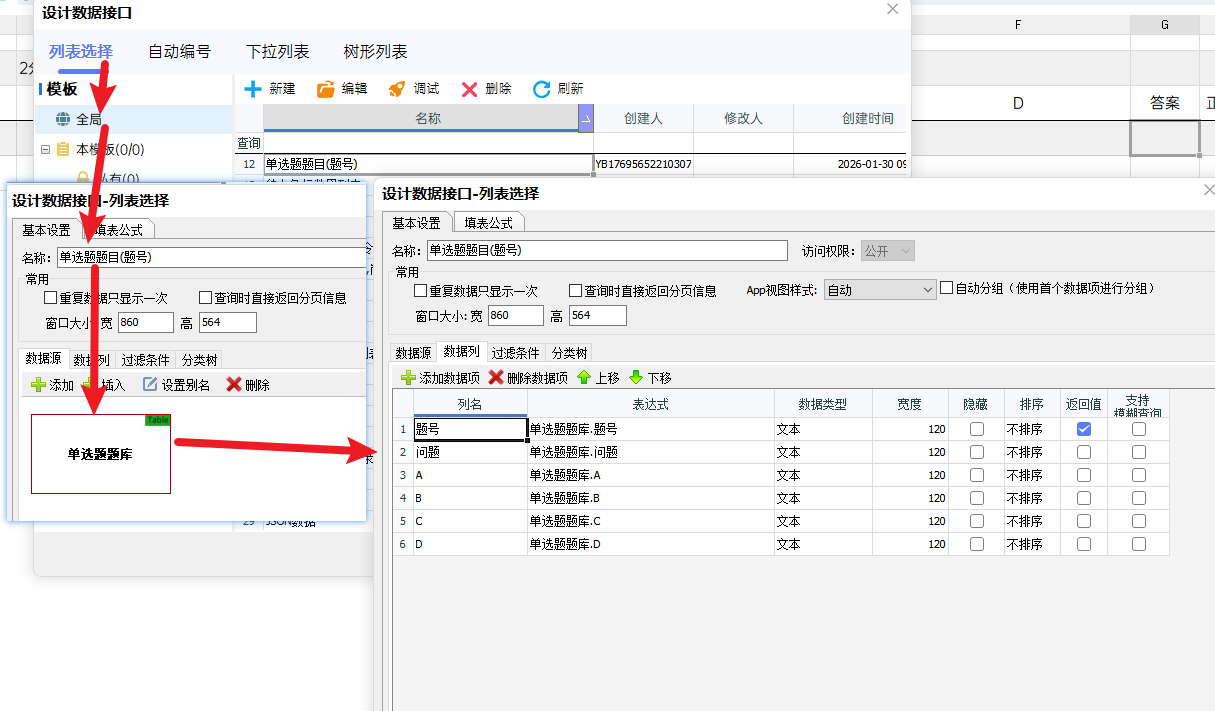Click the 名称 field beside 访问权限
This screenshot has height=711, width=1215.
click(607, 251)
